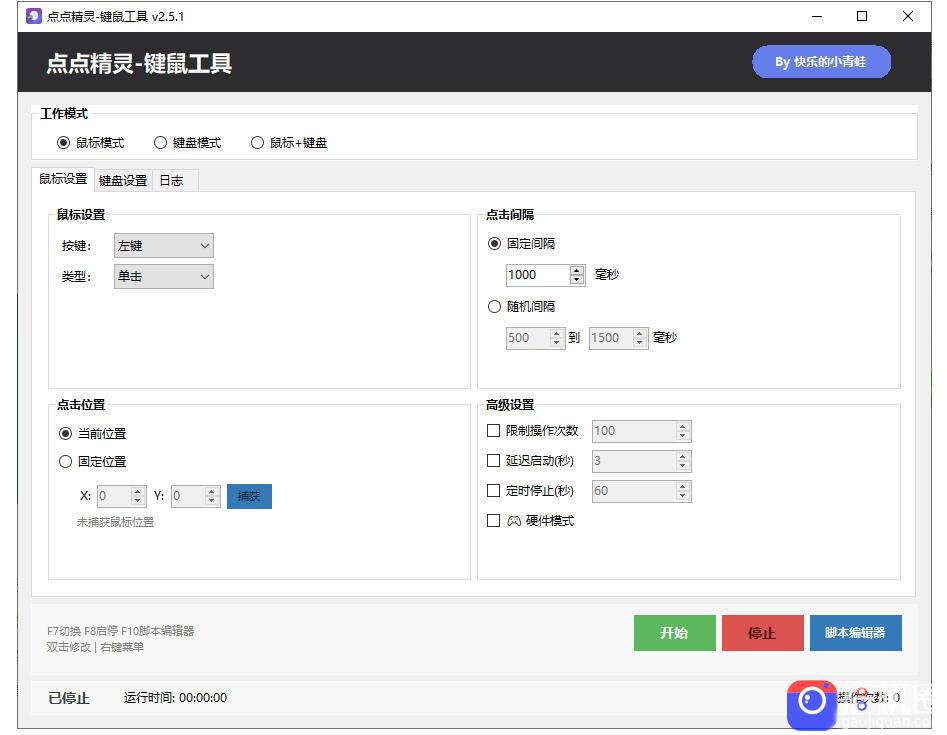This screenshot has width=947, height=735.
Task: Select 键盘模式 work mode
Action: click(x=187, y=143)
